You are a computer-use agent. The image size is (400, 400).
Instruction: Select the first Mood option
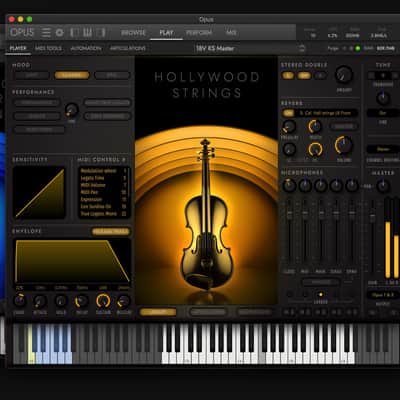[32, 75]
